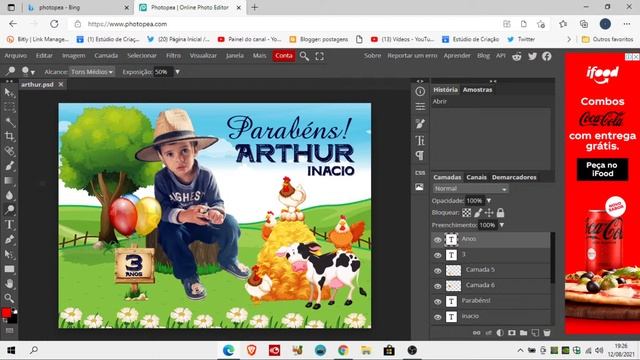Open the CSS panel icon
Image resolution: width=640 pixels, height=360 pixels.
(420, 173)
